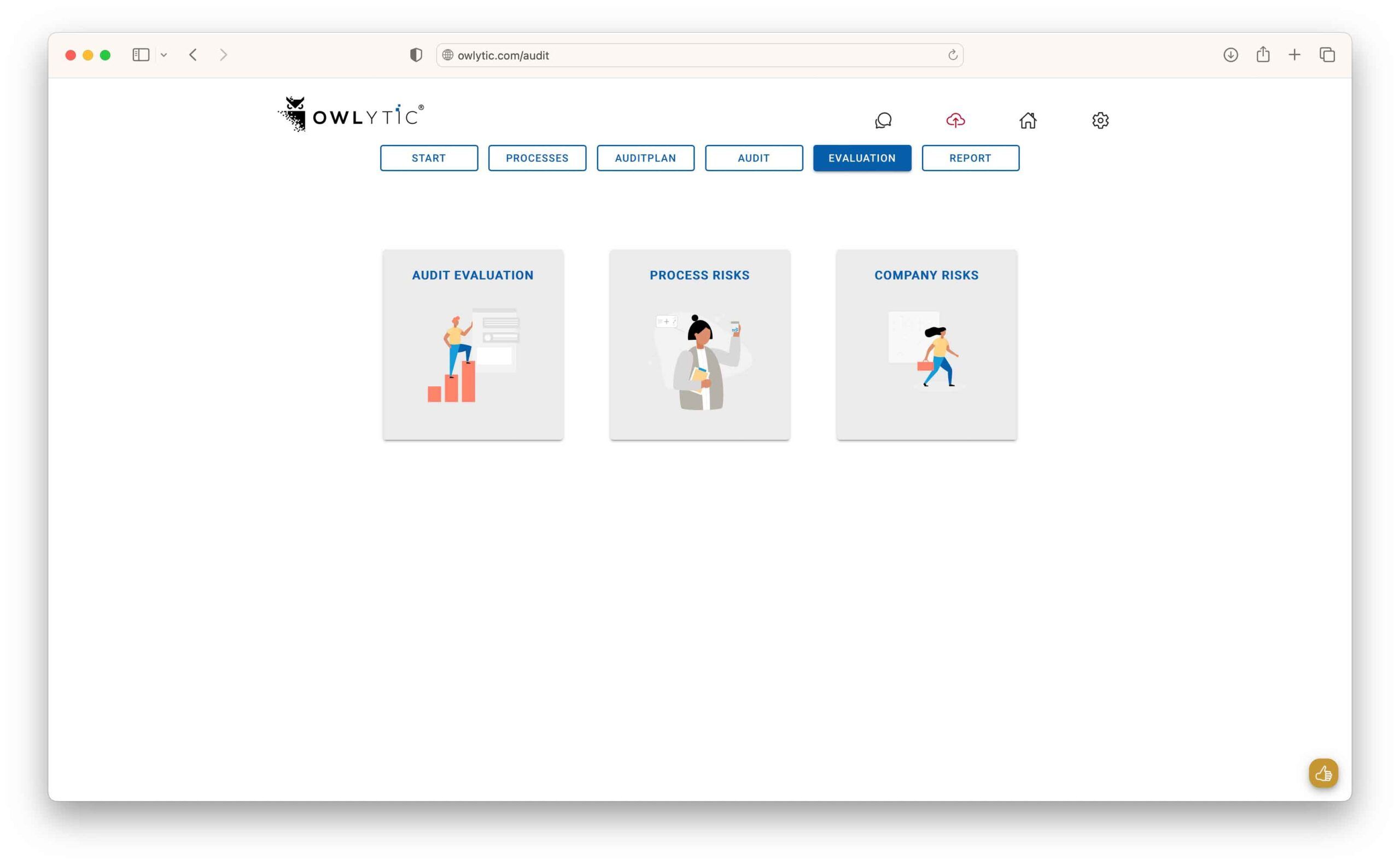
Task: Click the thumbs-up feedback icon
Action: tap(1323, 773)
